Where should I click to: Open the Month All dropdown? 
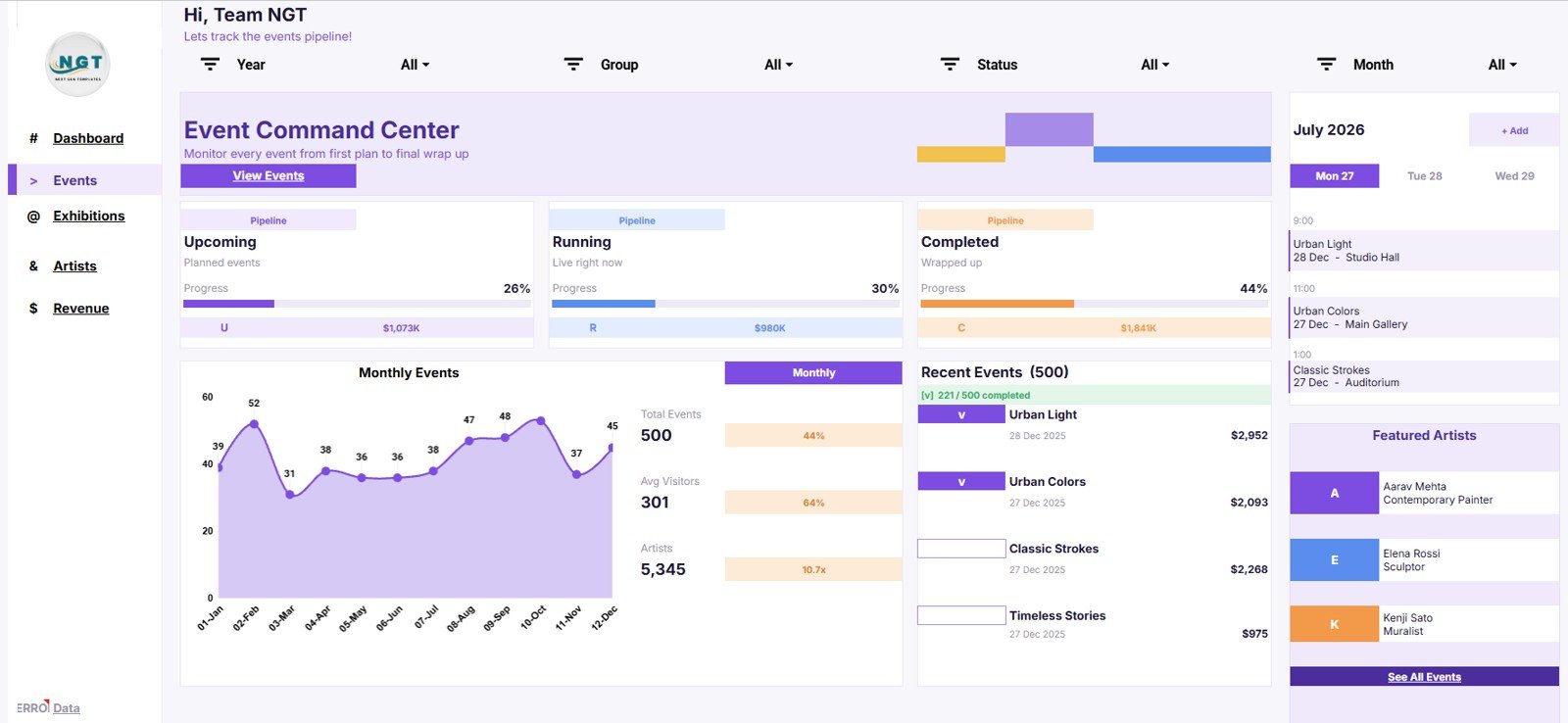pyautogui.click(x=1502, y=65)
